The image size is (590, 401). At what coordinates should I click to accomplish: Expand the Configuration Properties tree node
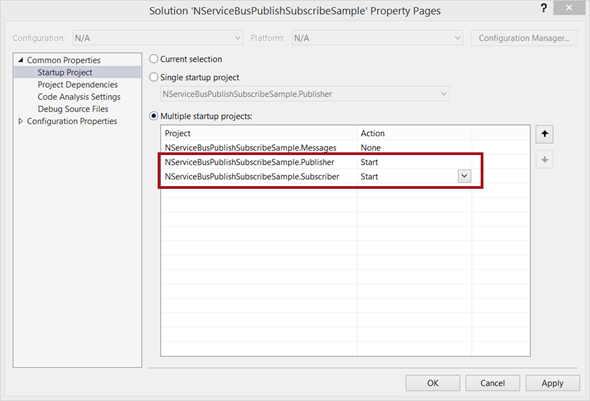click(x=21, y=121)
